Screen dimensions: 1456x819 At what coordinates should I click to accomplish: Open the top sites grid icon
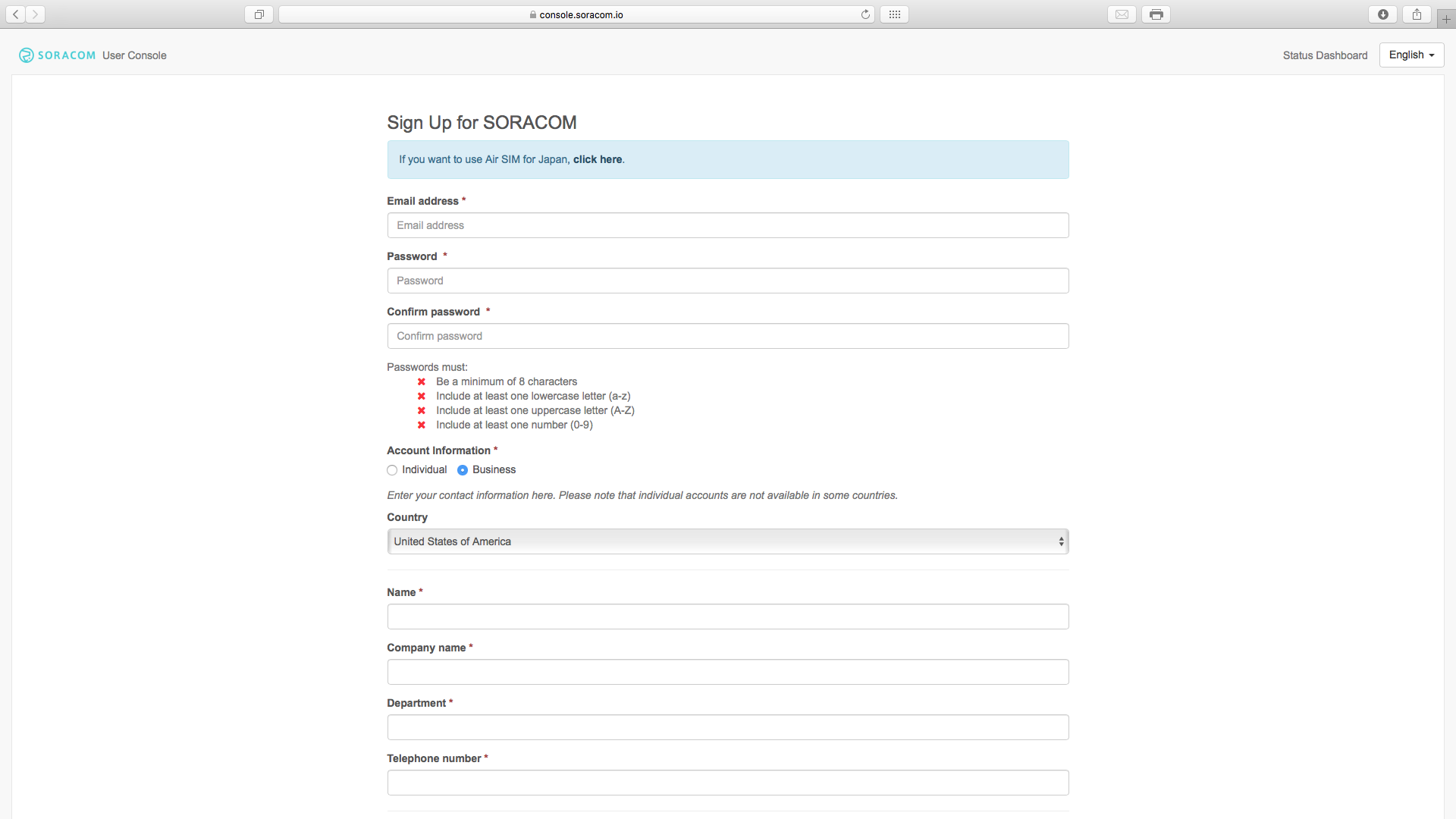coord(894,14)
